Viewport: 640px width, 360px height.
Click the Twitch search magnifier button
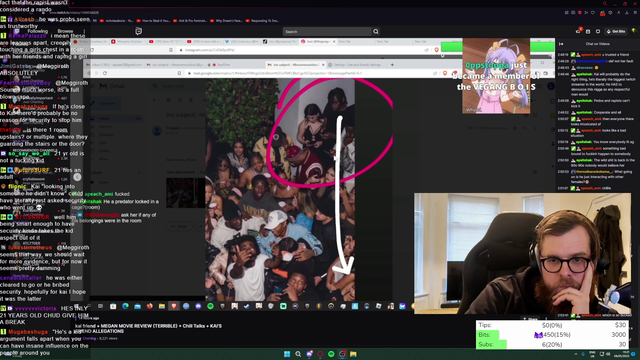pos(376,31)
